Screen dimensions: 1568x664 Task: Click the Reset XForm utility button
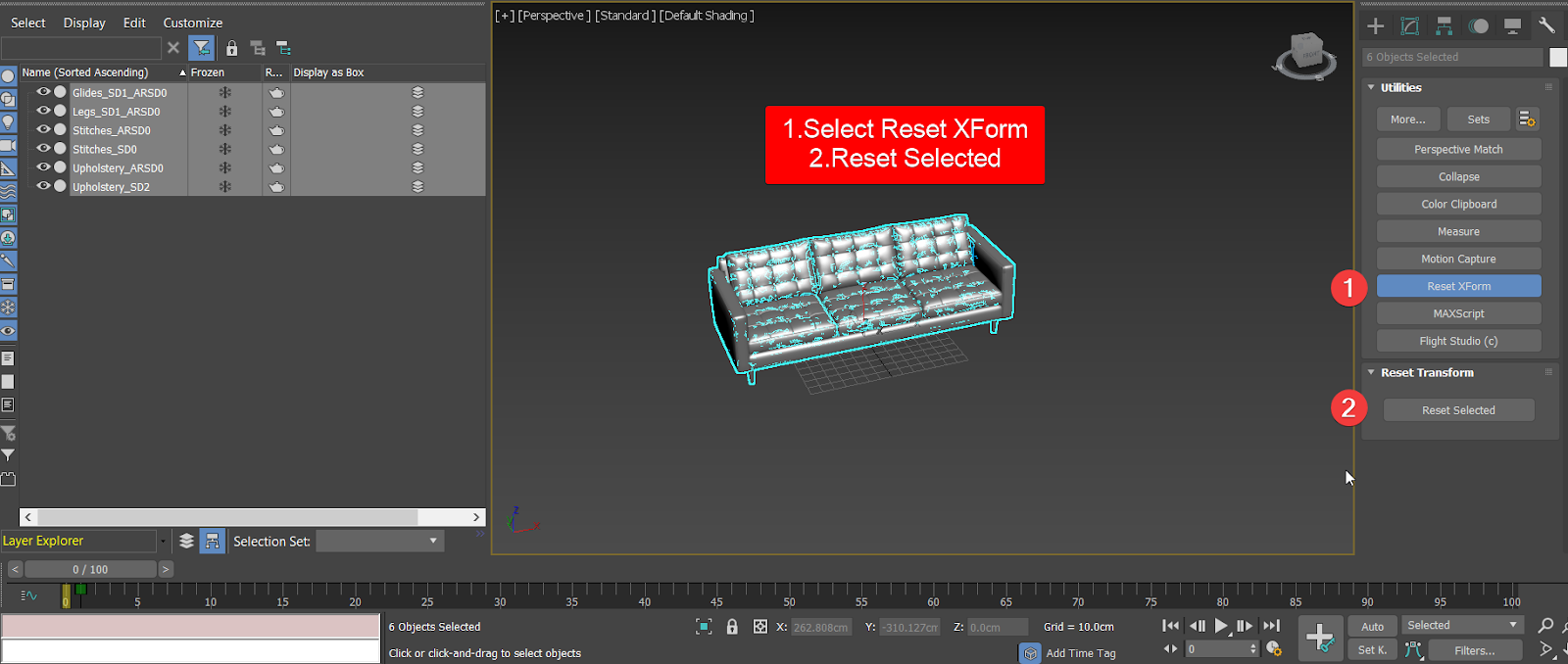1458,286
